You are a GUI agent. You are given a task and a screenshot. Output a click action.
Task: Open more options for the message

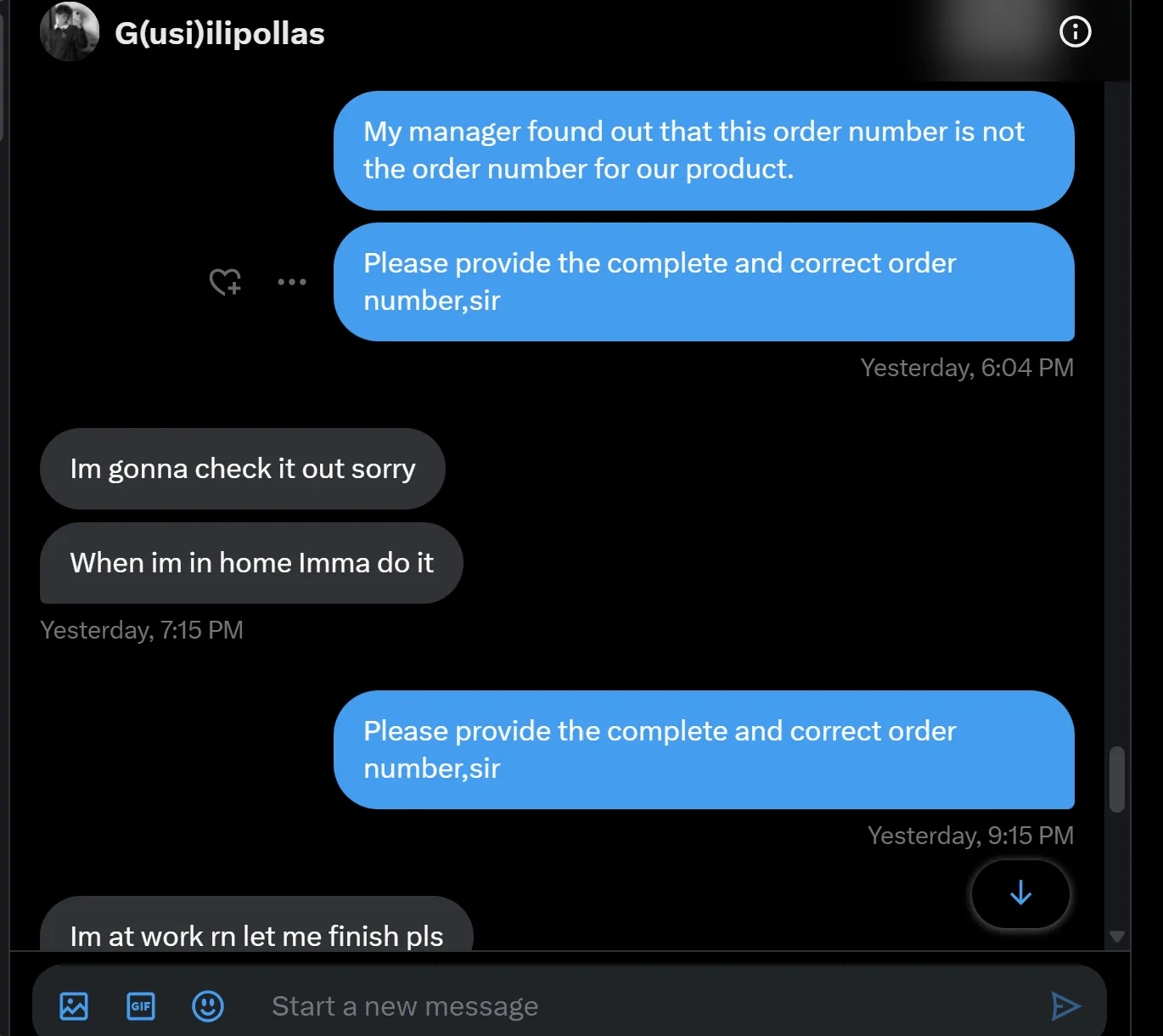(x=291, y=282)
